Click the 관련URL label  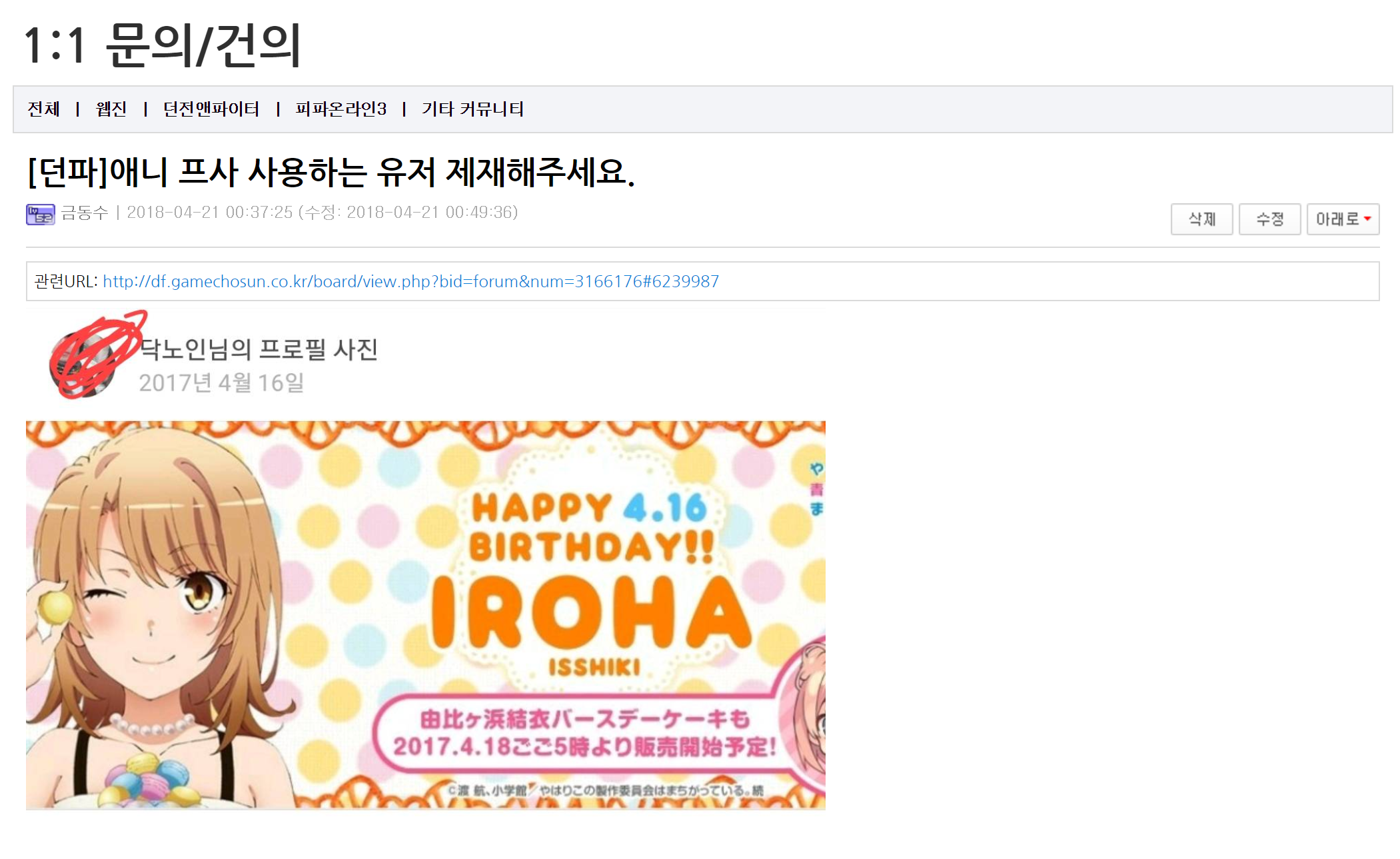66,281
